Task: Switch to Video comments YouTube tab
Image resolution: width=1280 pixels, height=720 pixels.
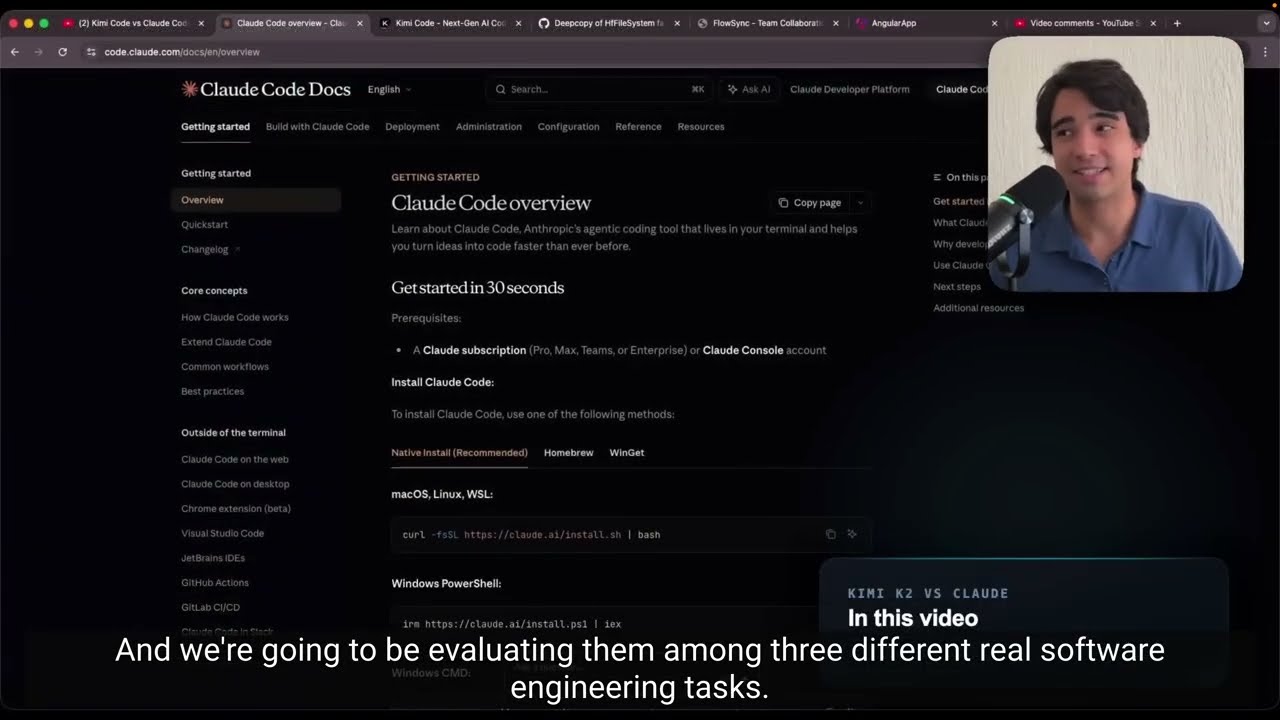Action: pyautogui.click(x=1085, y=23)
